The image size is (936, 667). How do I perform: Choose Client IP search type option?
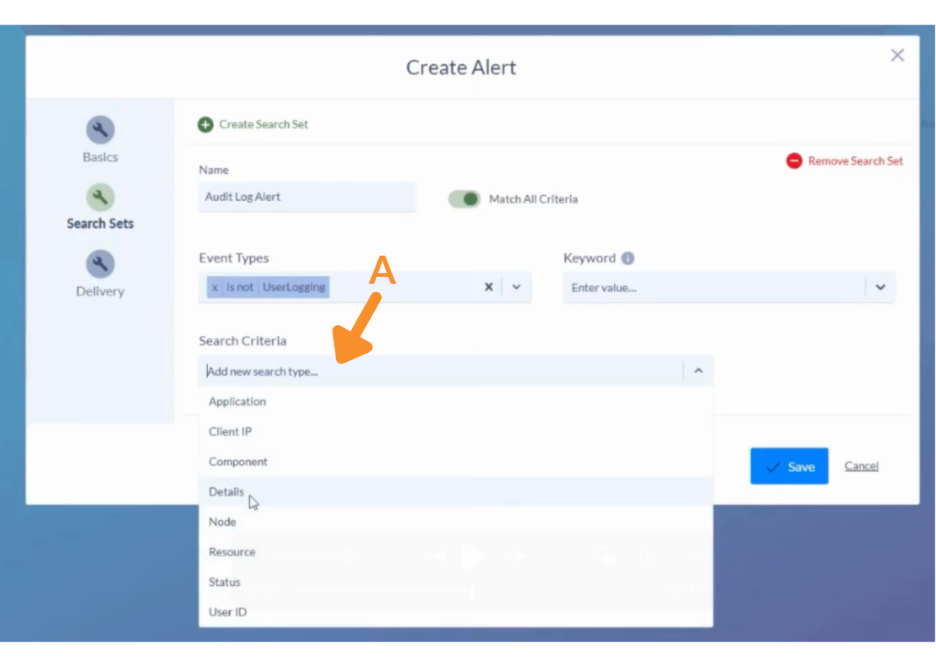[x=230, y=432]
